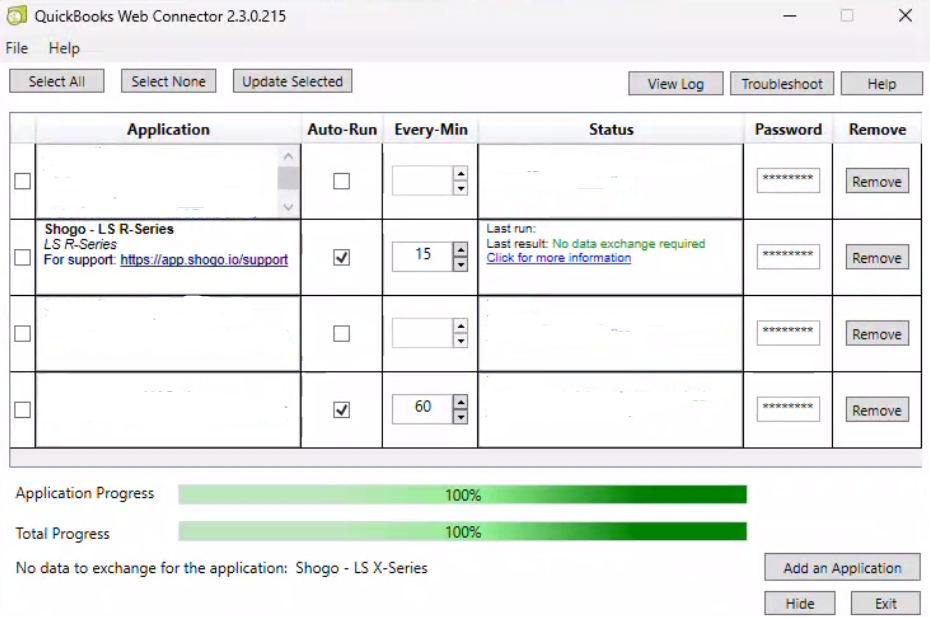930x617 pixels.
Task: Click the password field in the third row
Action: (788, 333)
